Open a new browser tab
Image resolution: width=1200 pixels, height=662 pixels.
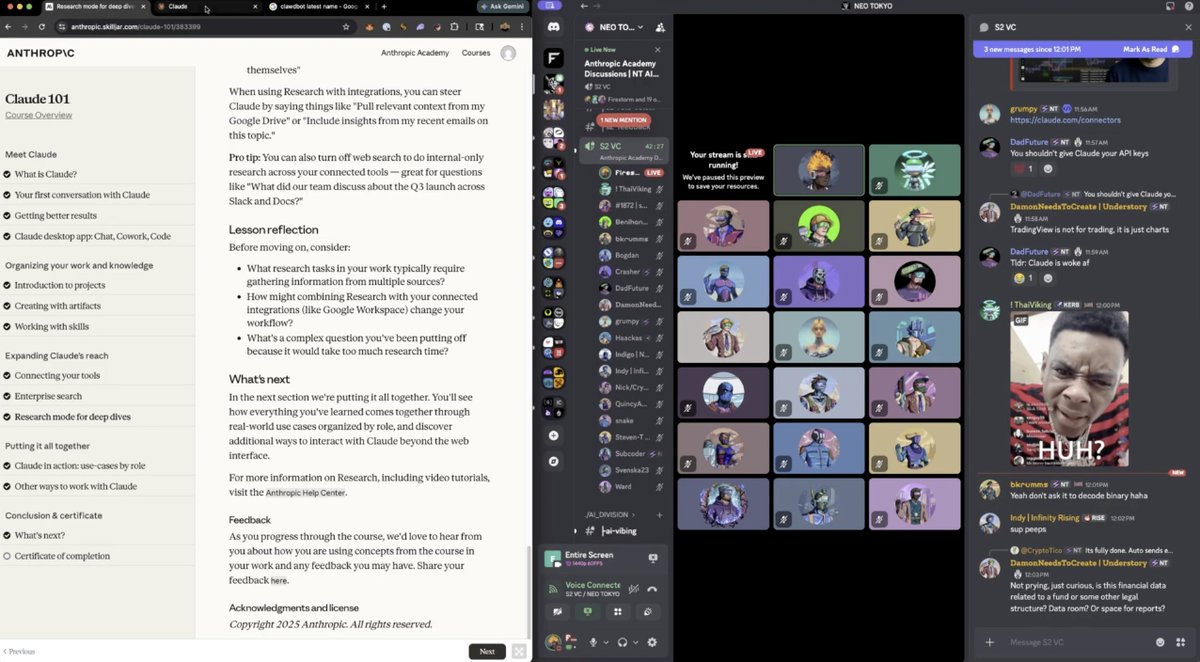[x=384, y=7]
